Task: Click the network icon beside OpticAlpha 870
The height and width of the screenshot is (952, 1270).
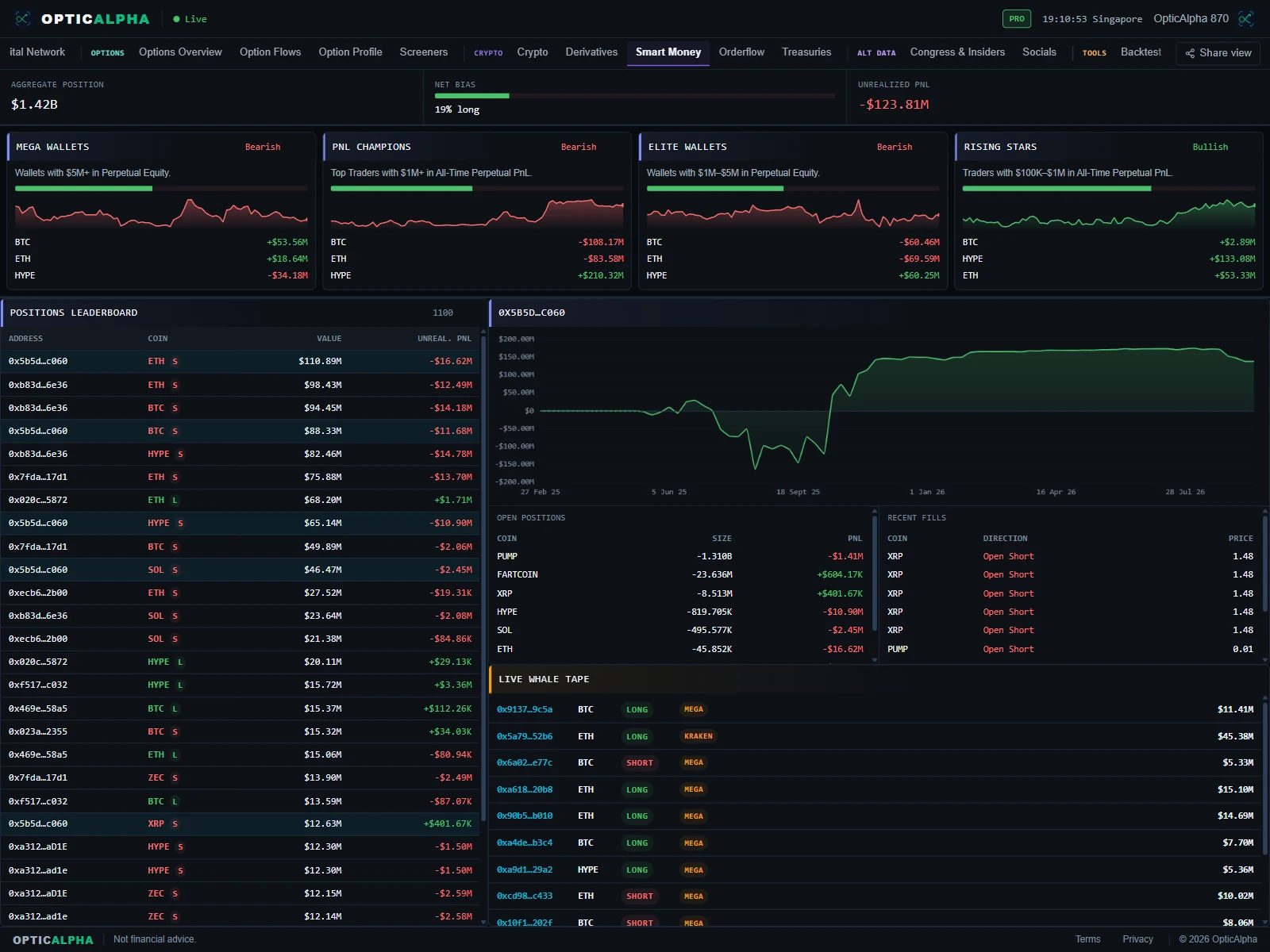Action: [1246, 18]
